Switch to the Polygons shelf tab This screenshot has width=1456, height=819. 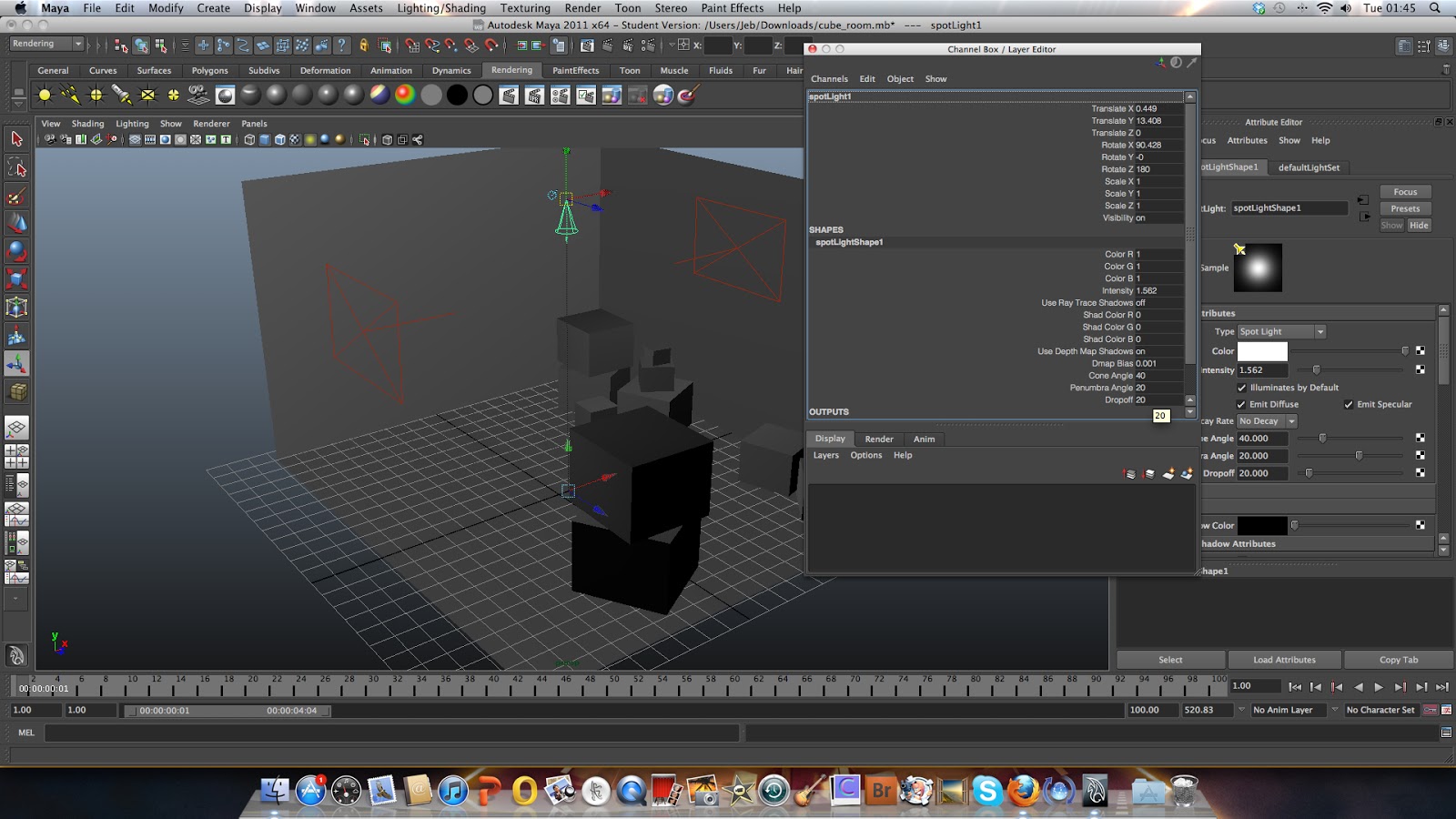[x=209, y=70]
